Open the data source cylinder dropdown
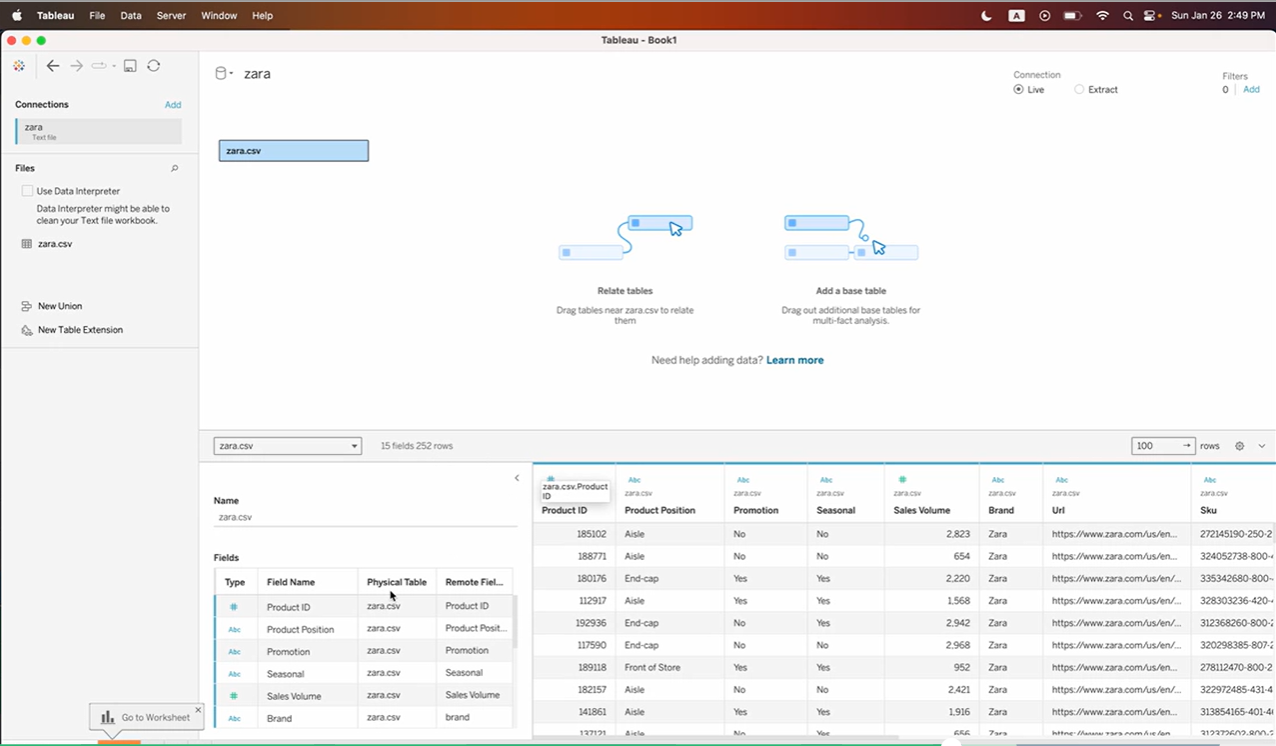 [x=224, y=74]
